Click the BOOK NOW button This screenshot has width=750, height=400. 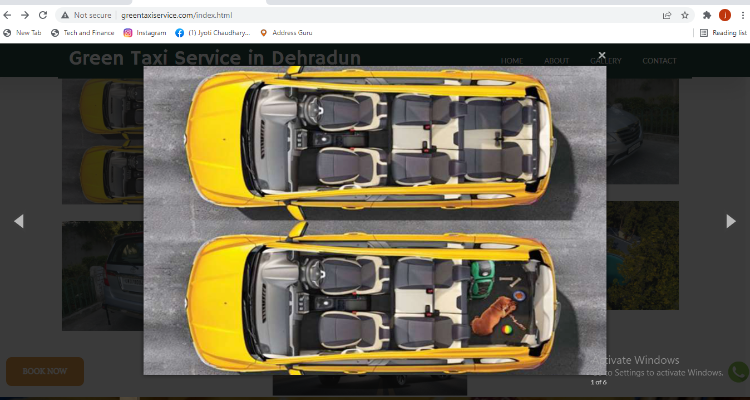coord(45,371)
